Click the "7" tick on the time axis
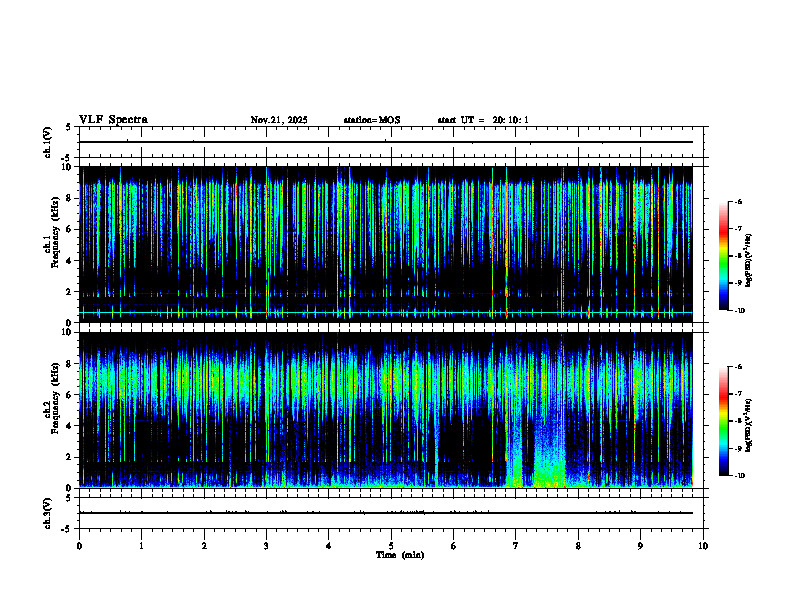This screenshot has height=612, width=792. [516, 546]
